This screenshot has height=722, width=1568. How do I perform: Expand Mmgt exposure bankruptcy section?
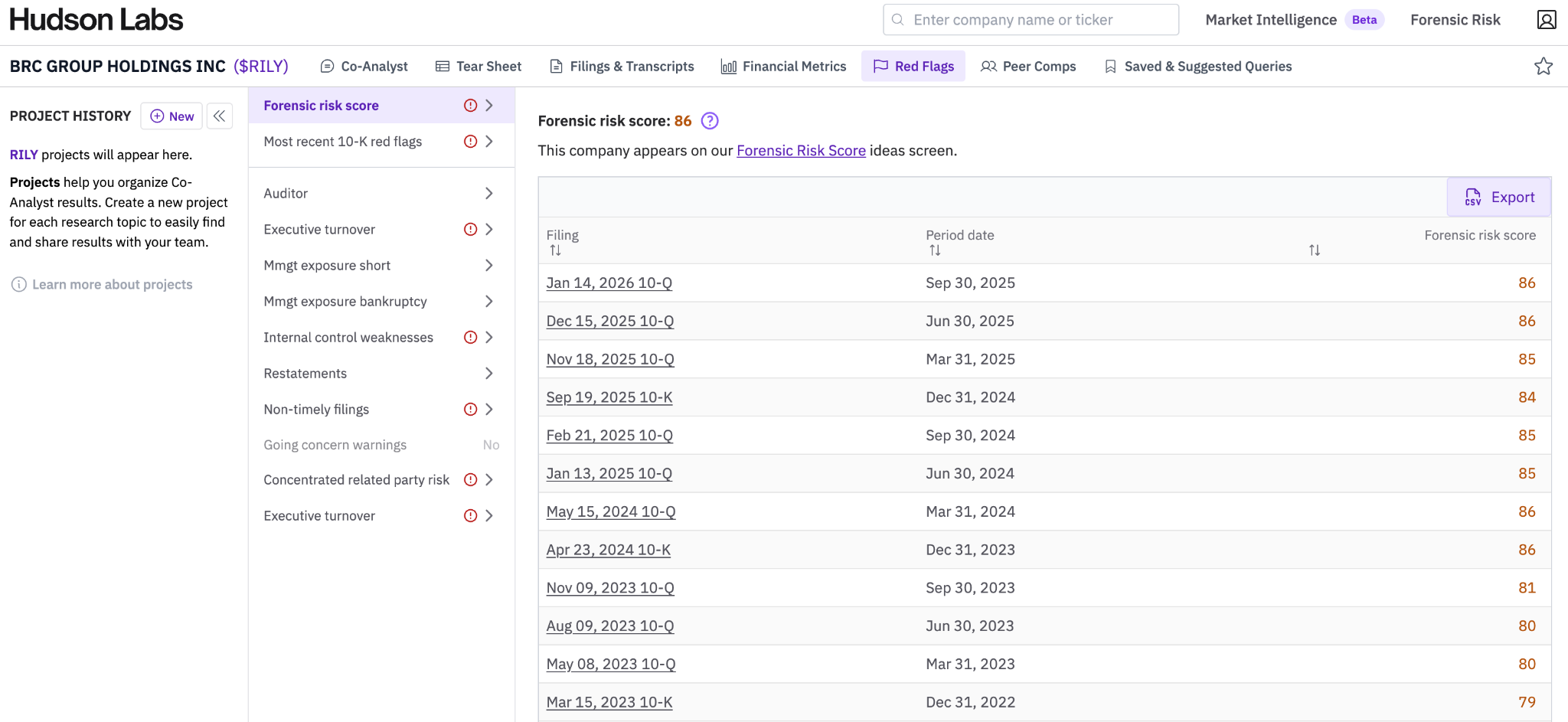488,302
